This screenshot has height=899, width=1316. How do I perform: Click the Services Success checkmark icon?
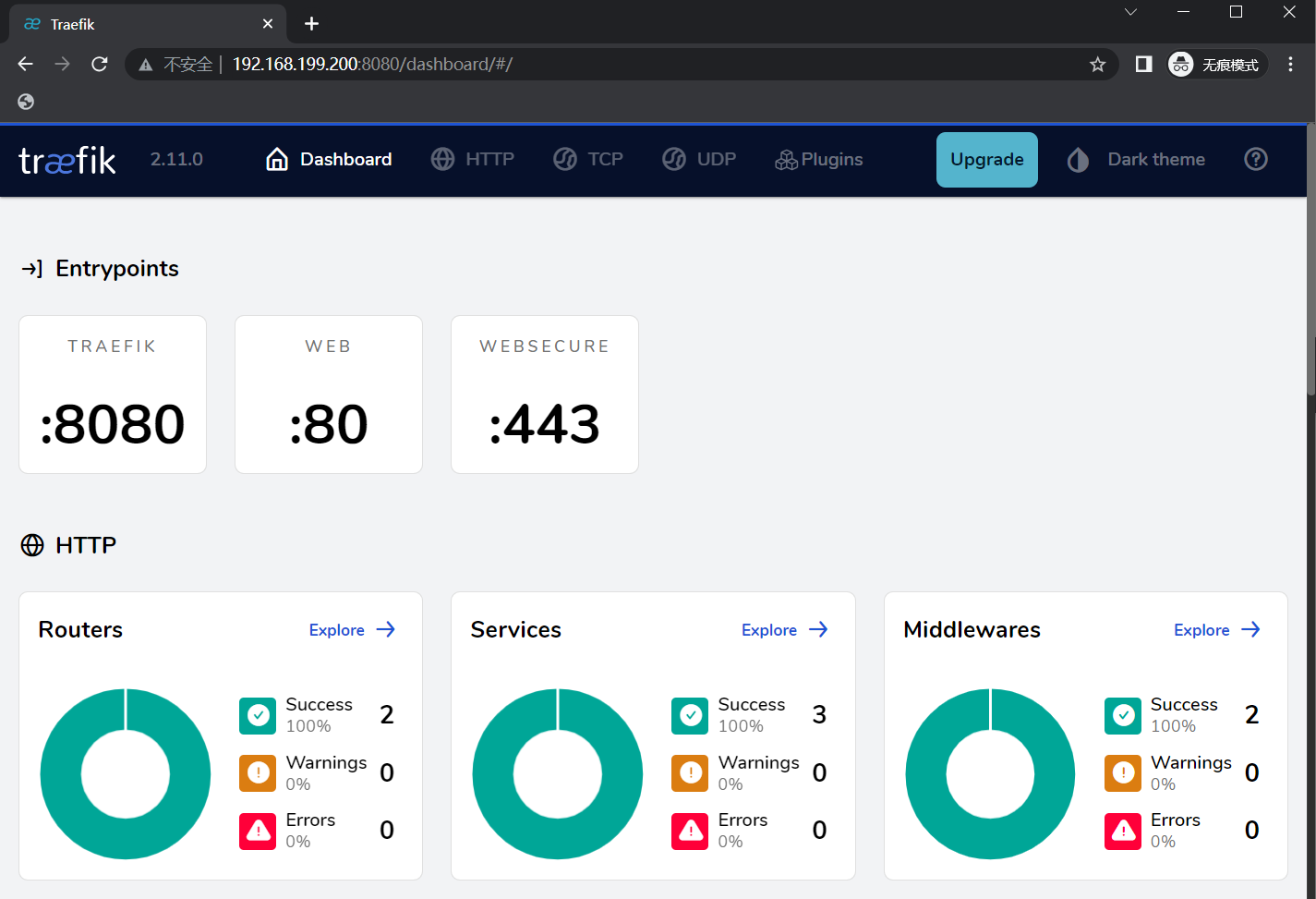coord(690,715)
